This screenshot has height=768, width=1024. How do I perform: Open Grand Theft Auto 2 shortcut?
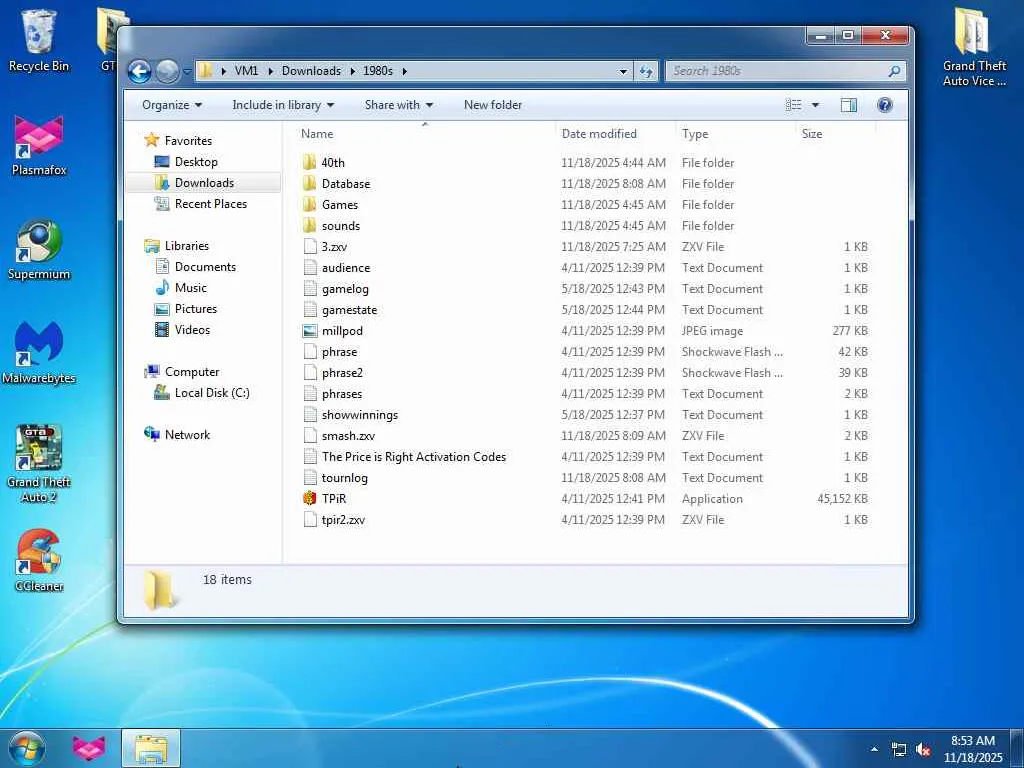39,464
